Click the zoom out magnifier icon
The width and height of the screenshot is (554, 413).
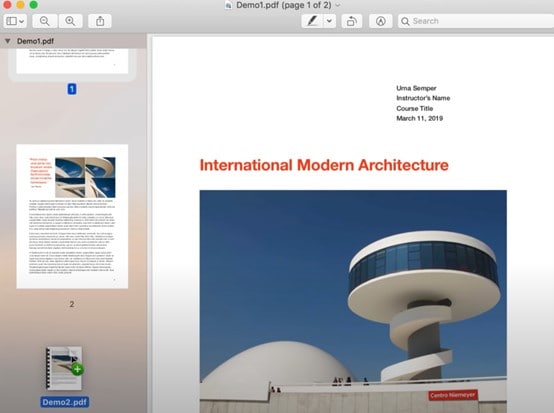[45, 21]
